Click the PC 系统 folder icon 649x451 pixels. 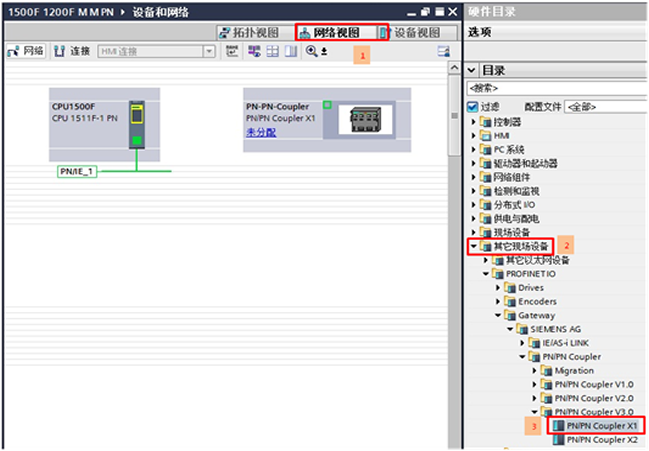pyautogui.click(x=486, y=149)
